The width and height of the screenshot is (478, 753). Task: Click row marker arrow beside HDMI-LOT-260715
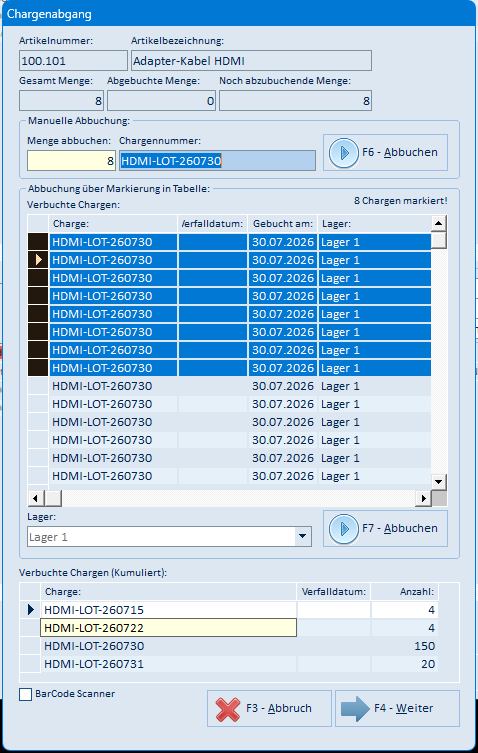click(x=31, y=610)
